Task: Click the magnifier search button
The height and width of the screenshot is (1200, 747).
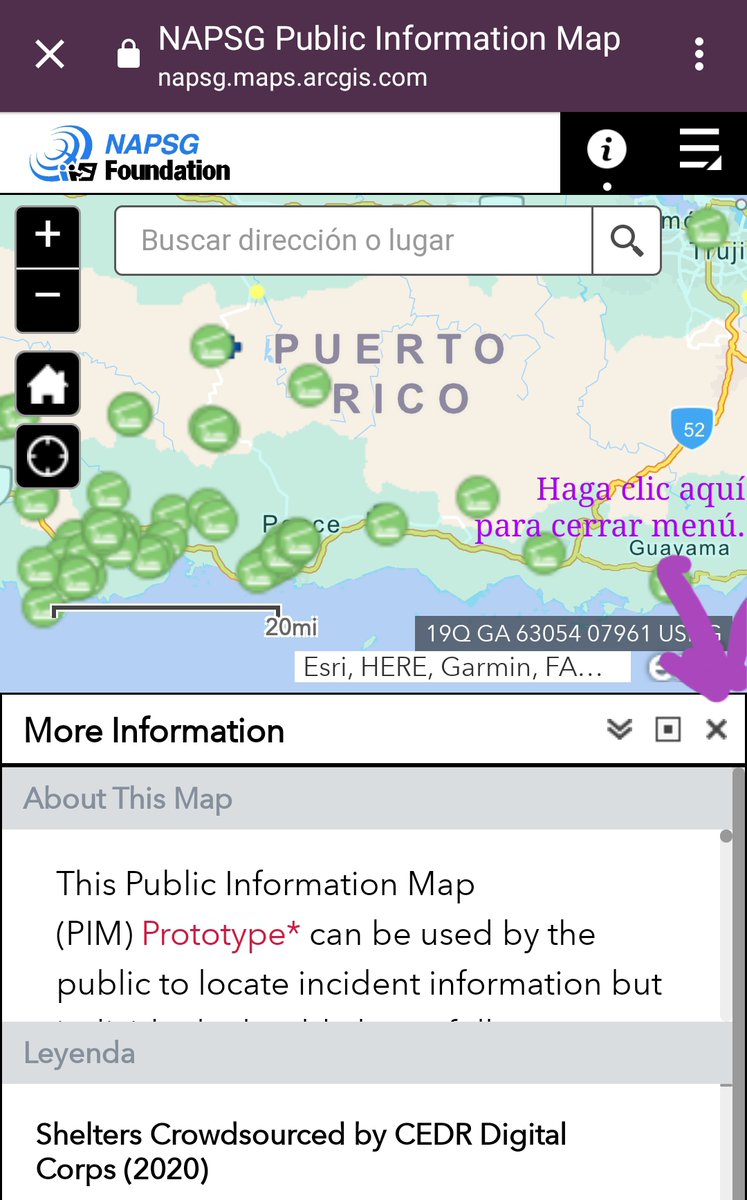Action: pyautogui.click(x=627, y=240)
